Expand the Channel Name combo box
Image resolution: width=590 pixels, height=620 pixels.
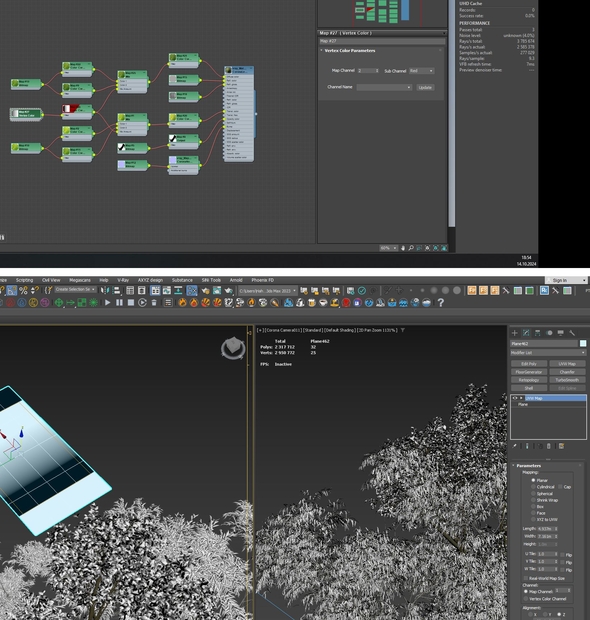[x=384, y=87]
